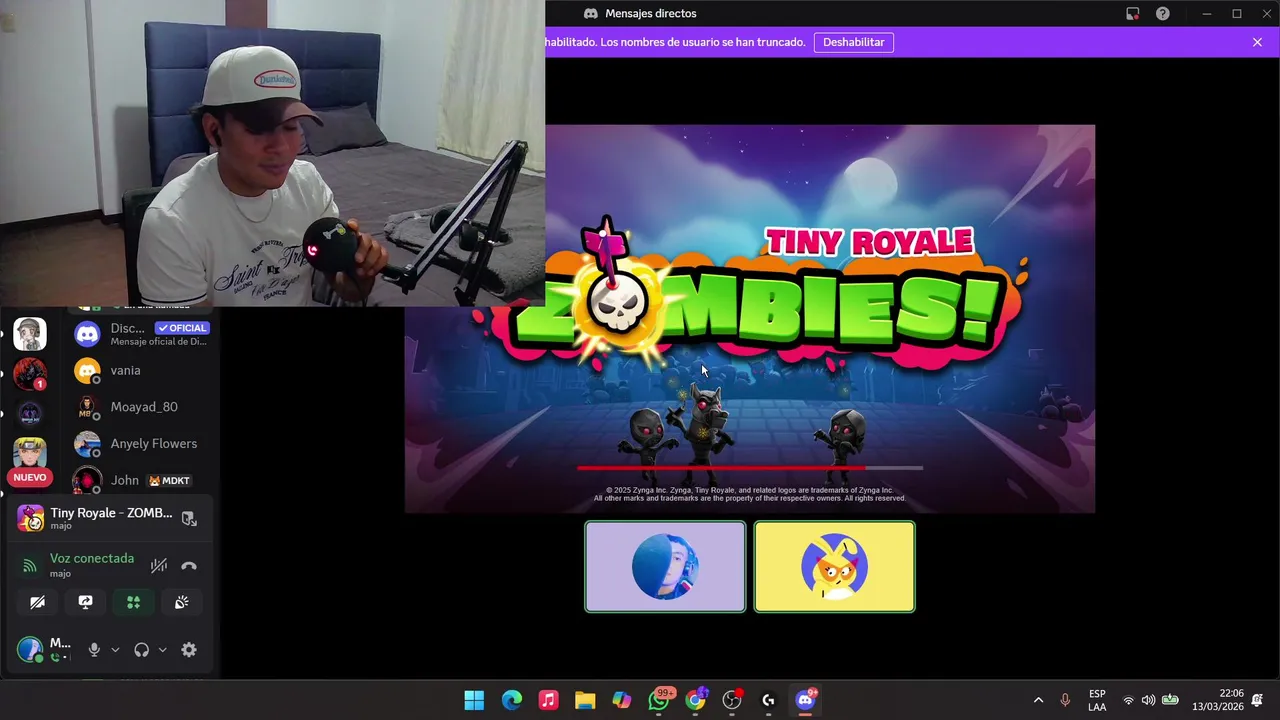Open the soundboard button

[181, 602]
